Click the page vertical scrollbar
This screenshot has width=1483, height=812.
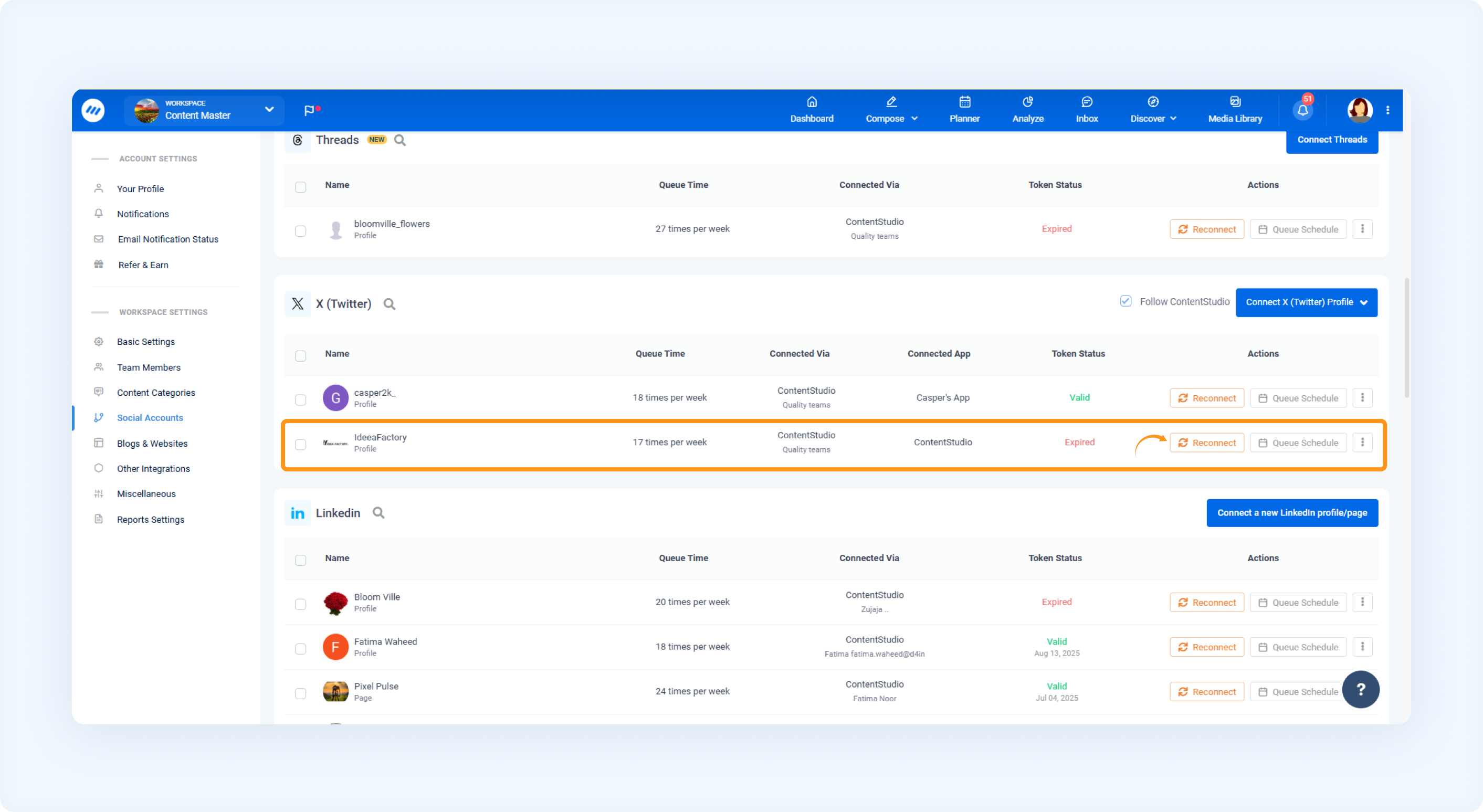[x=1406, y=338]
